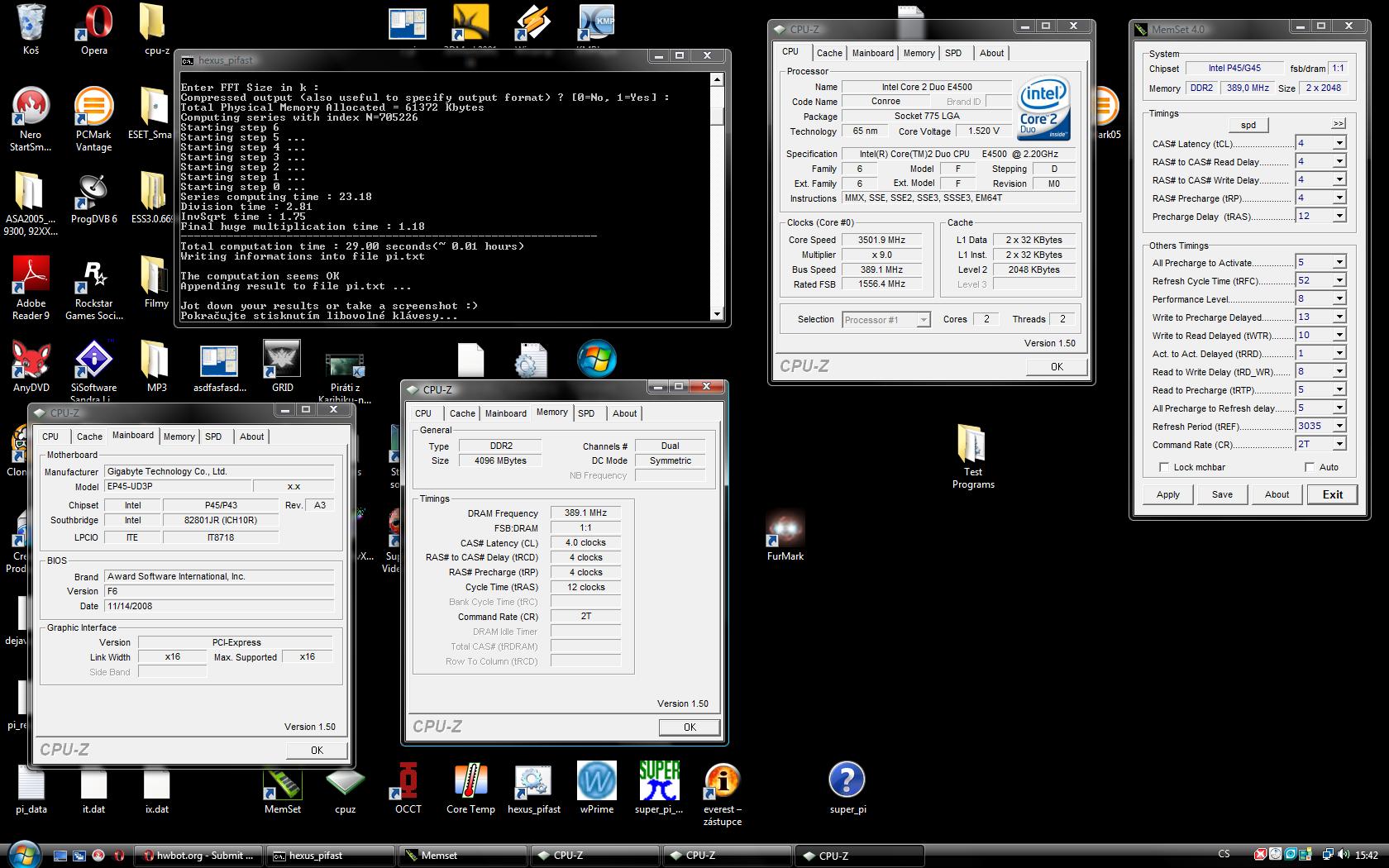Open Core Temp desktop shortcut
The height and width of the screenshot is (868, 1389).
(x=470, y=788)
